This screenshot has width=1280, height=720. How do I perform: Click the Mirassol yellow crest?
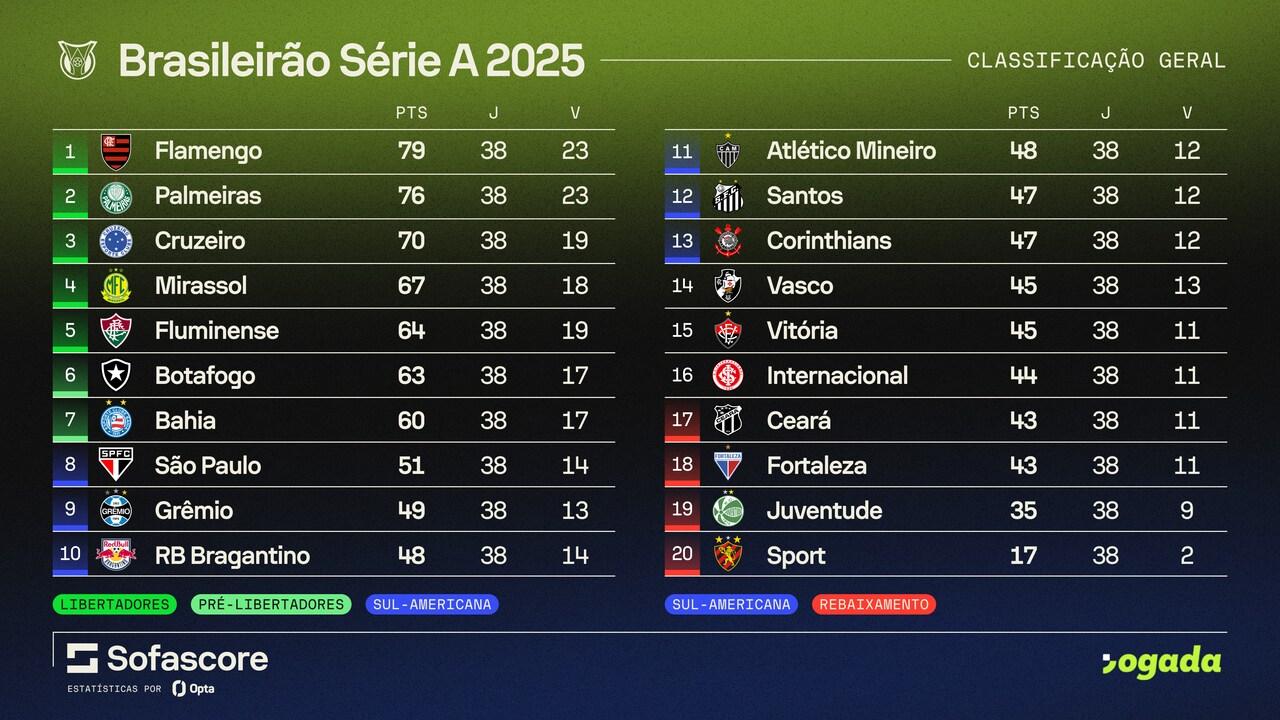pos(116,286)
